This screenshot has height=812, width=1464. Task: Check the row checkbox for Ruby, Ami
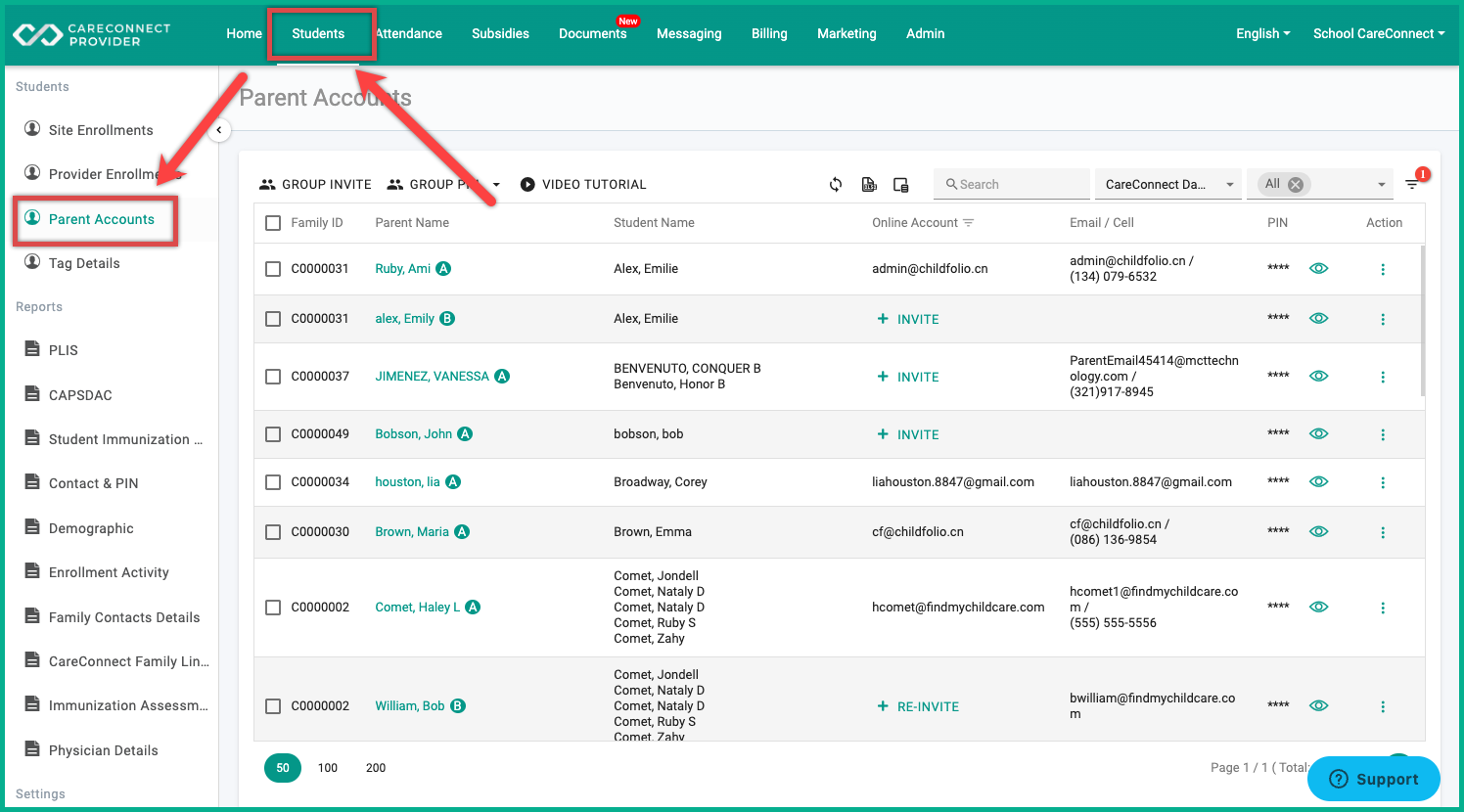273,269
